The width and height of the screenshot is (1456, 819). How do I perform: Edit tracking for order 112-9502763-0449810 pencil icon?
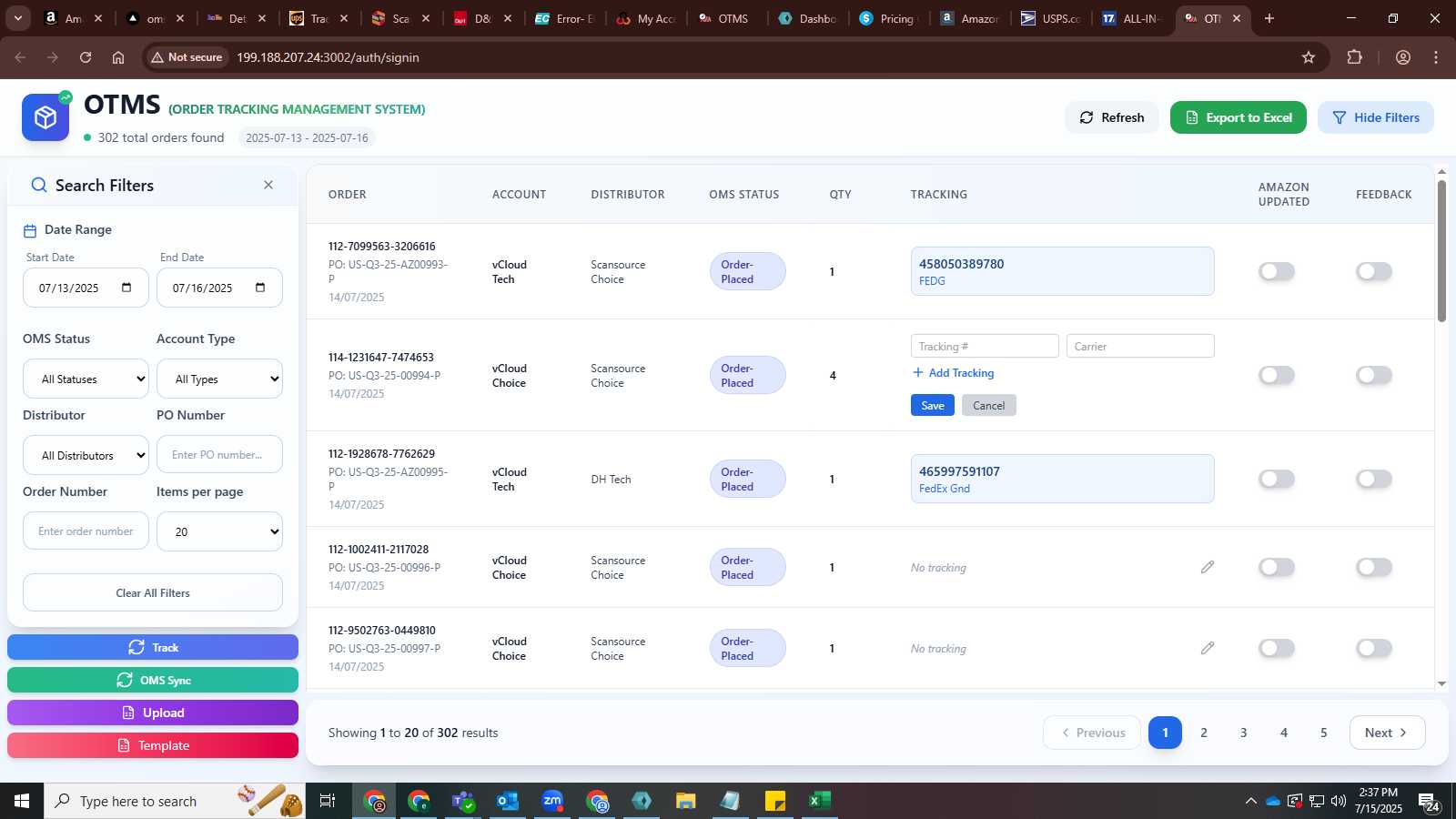1208,648
